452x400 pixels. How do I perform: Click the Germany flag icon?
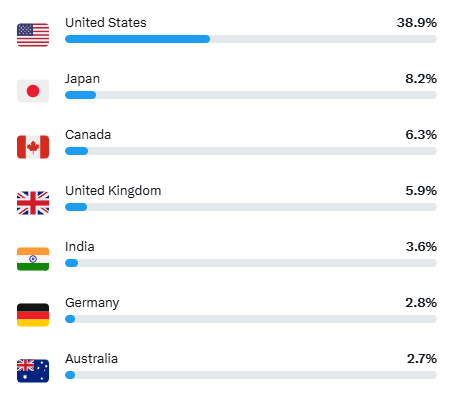tap(33, 315)
